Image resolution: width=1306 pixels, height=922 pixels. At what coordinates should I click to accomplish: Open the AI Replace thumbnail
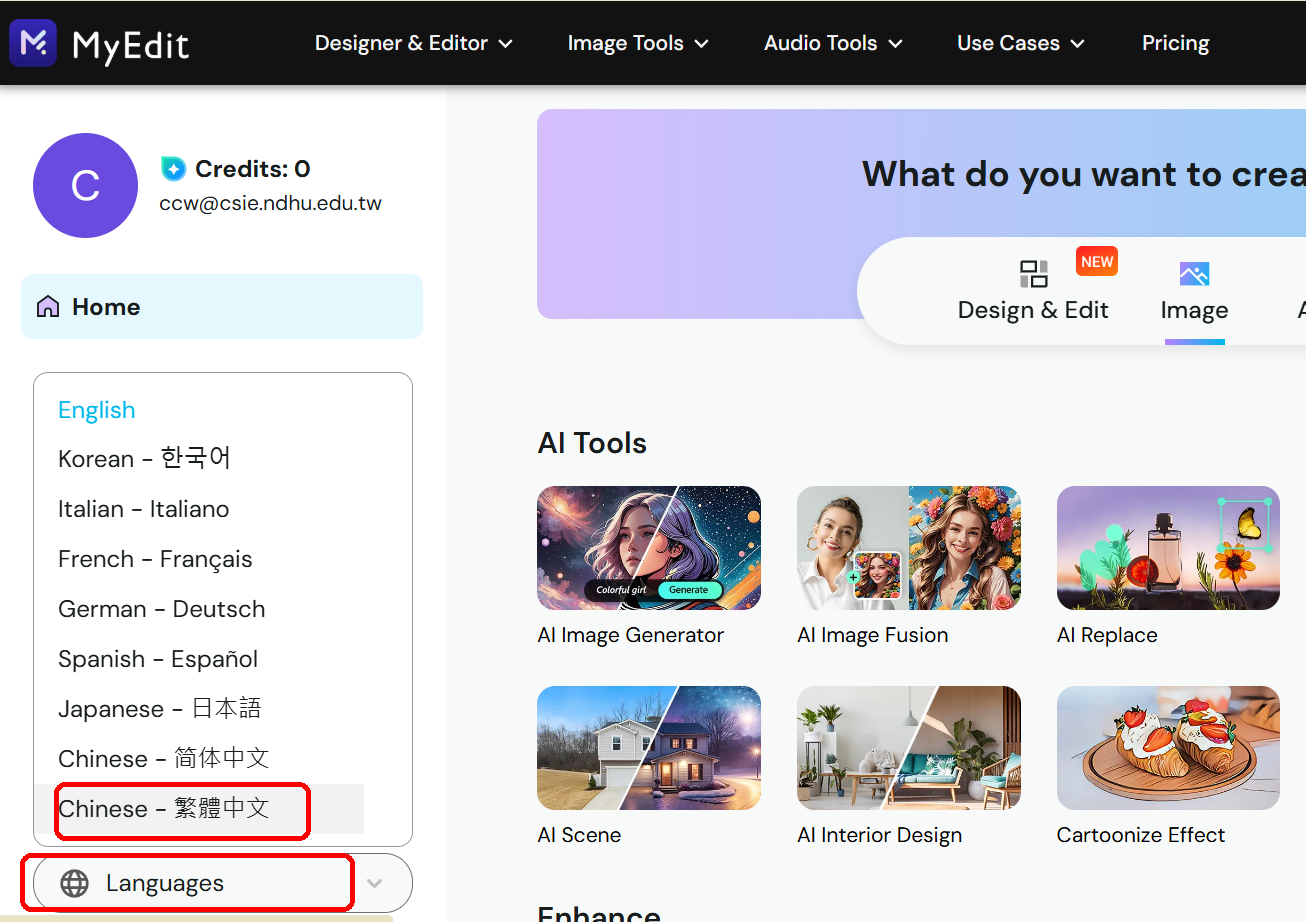pyautogui.click(x=1168, y=548)
